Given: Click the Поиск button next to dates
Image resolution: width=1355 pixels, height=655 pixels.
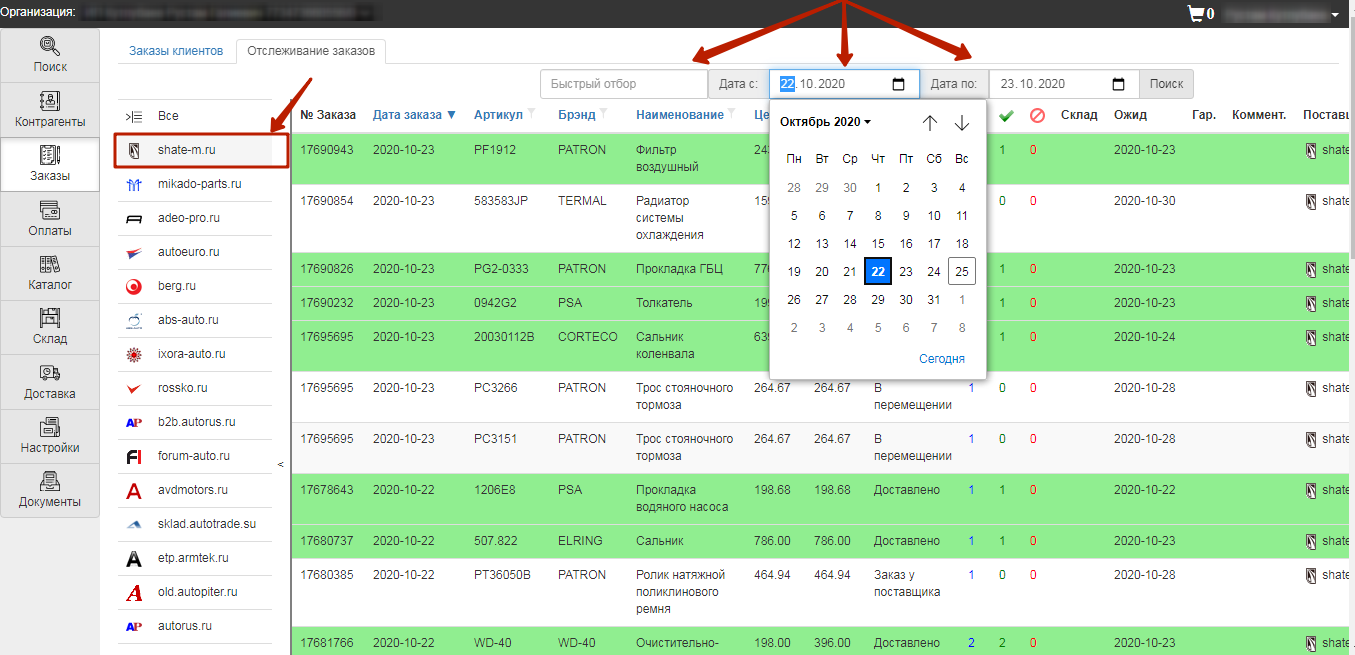Looking at the screenshot, I should click(x=1166, y=84).
